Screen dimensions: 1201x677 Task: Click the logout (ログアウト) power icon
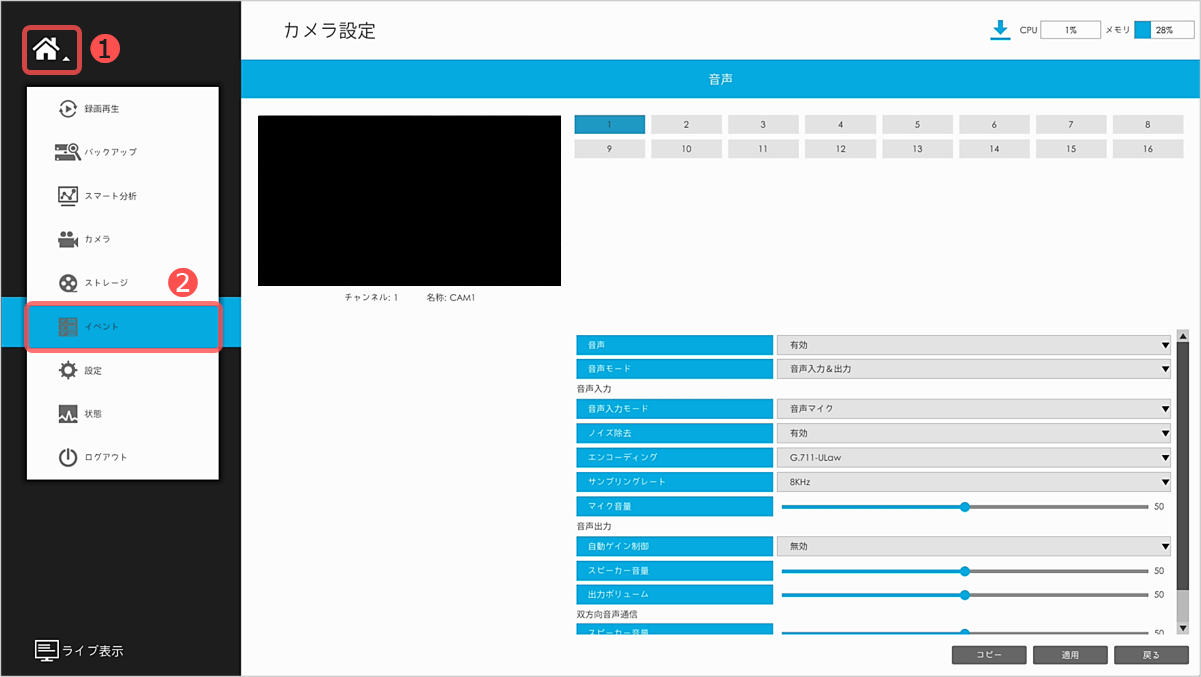click(67, 457)
